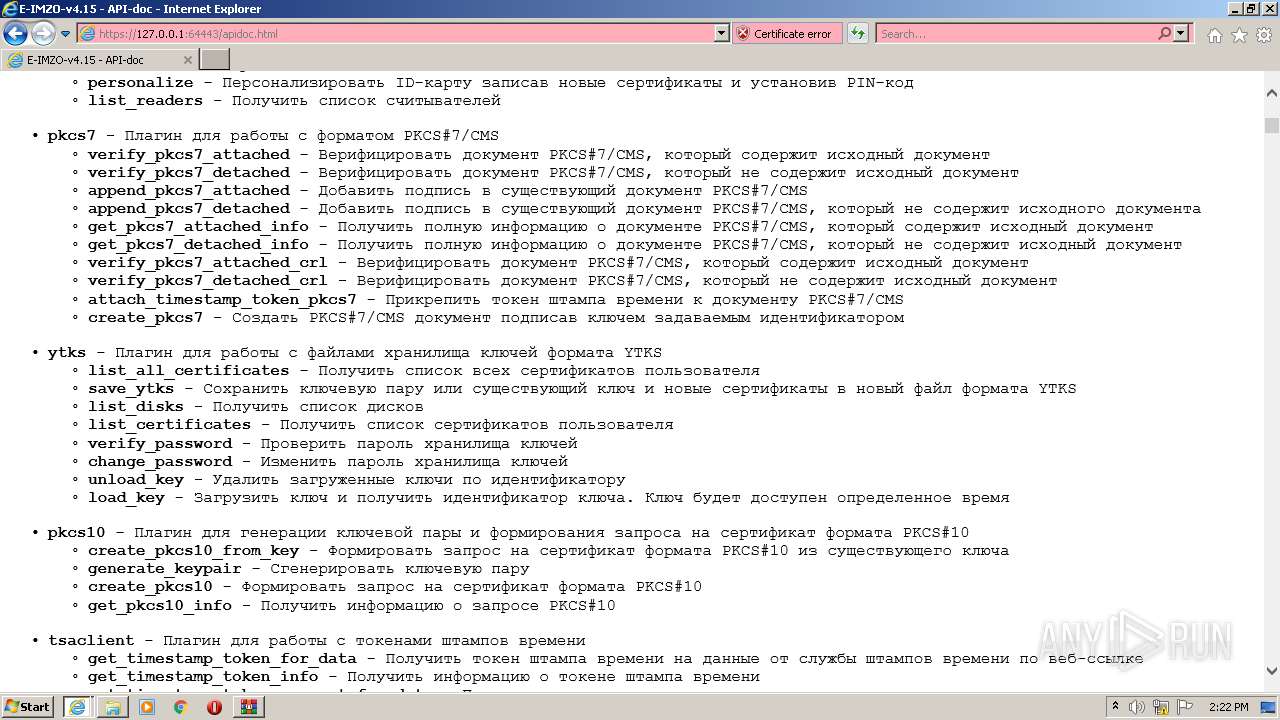Click 'verify_pkcs7_attached' method name
Viewport: 1280px width, 720px height.
(x=189, y=154)
